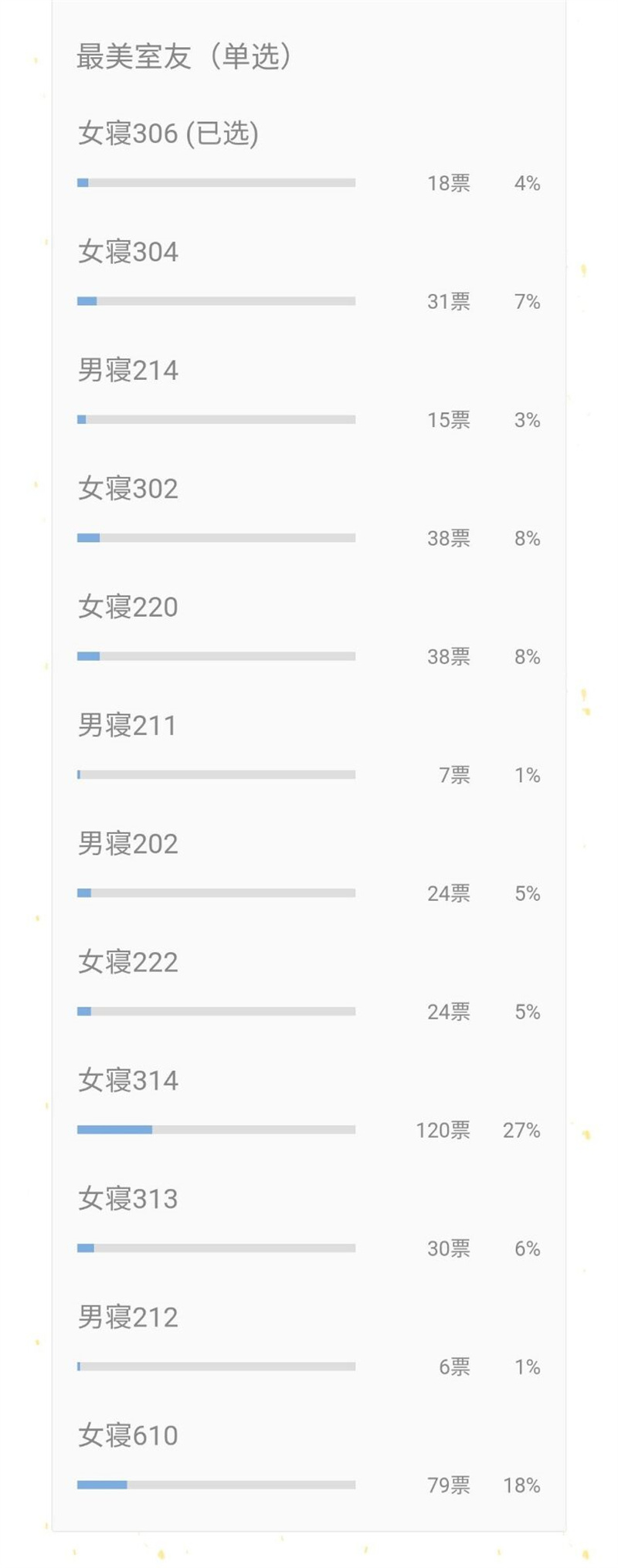The height and width of the screenshot is (1568, 618).
Task: Select the 女寝314 option label
Action: 128,1081
